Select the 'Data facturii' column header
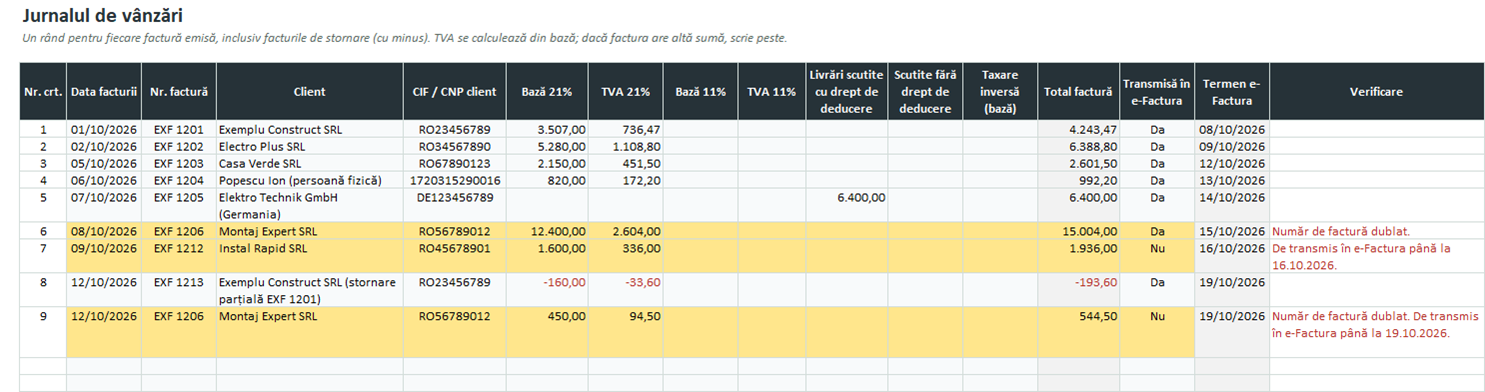Screen dimensions: 1485x392 coord(104,91)
